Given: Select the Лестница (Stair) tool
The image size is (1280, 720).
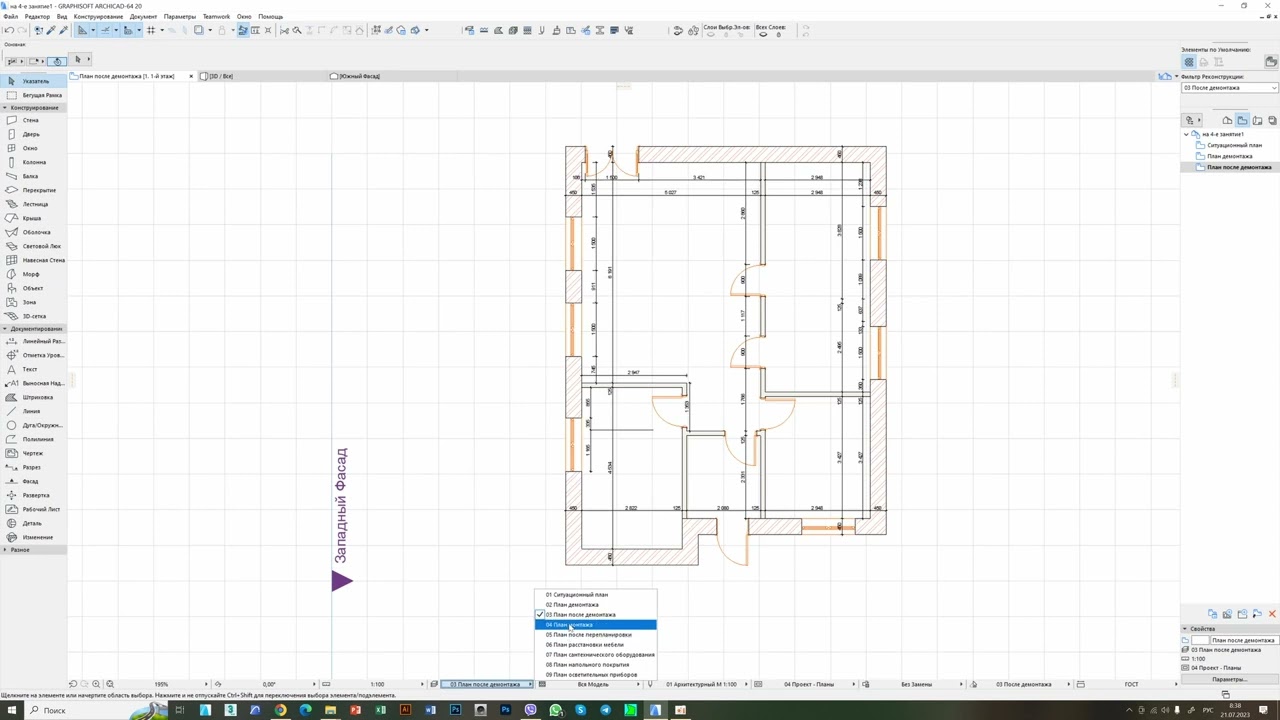Looking at the screenshot, I should [x=35, y=204].
